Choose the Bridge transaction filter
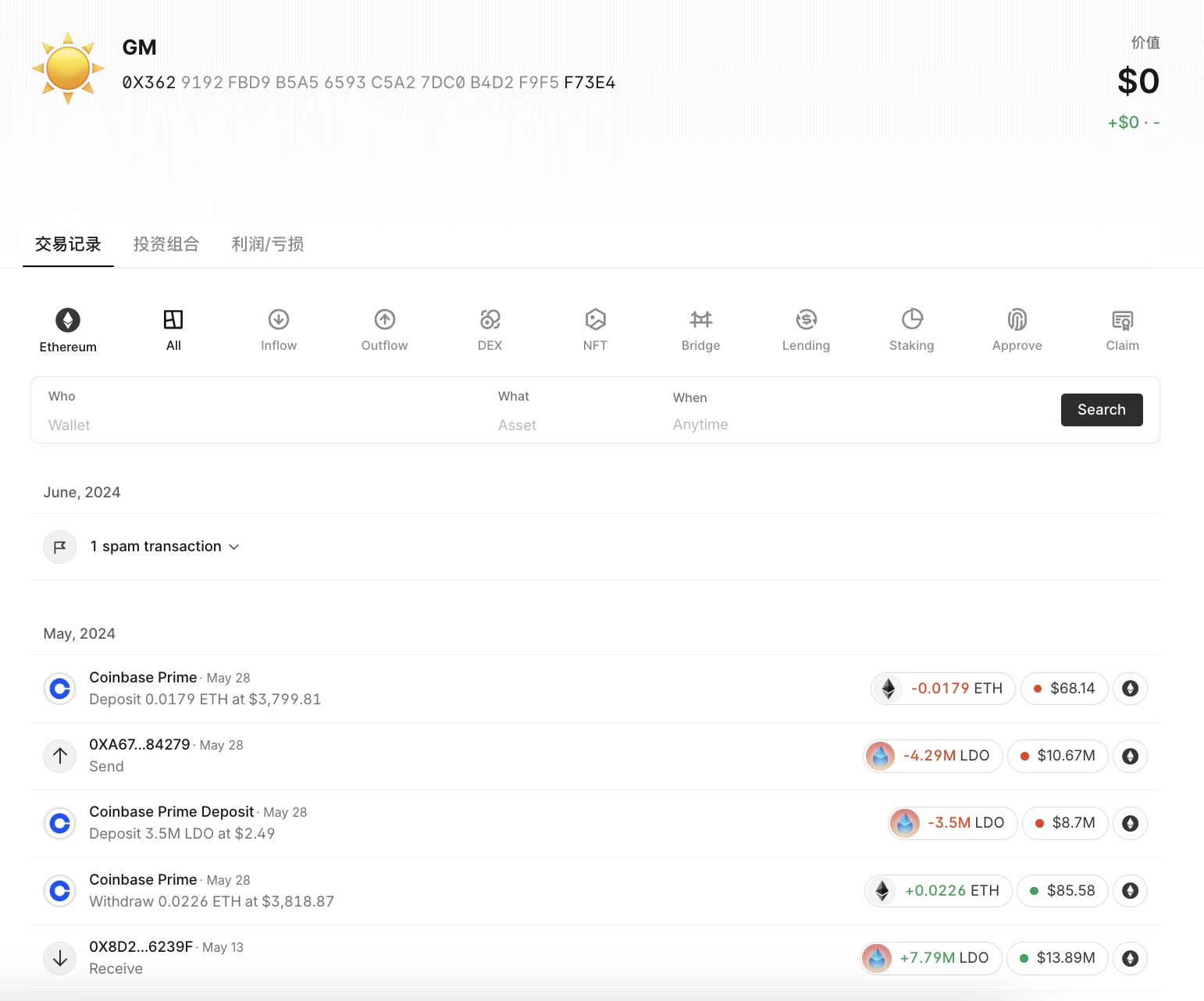This screenshot has height=1001, width=1204. (700, 320)
